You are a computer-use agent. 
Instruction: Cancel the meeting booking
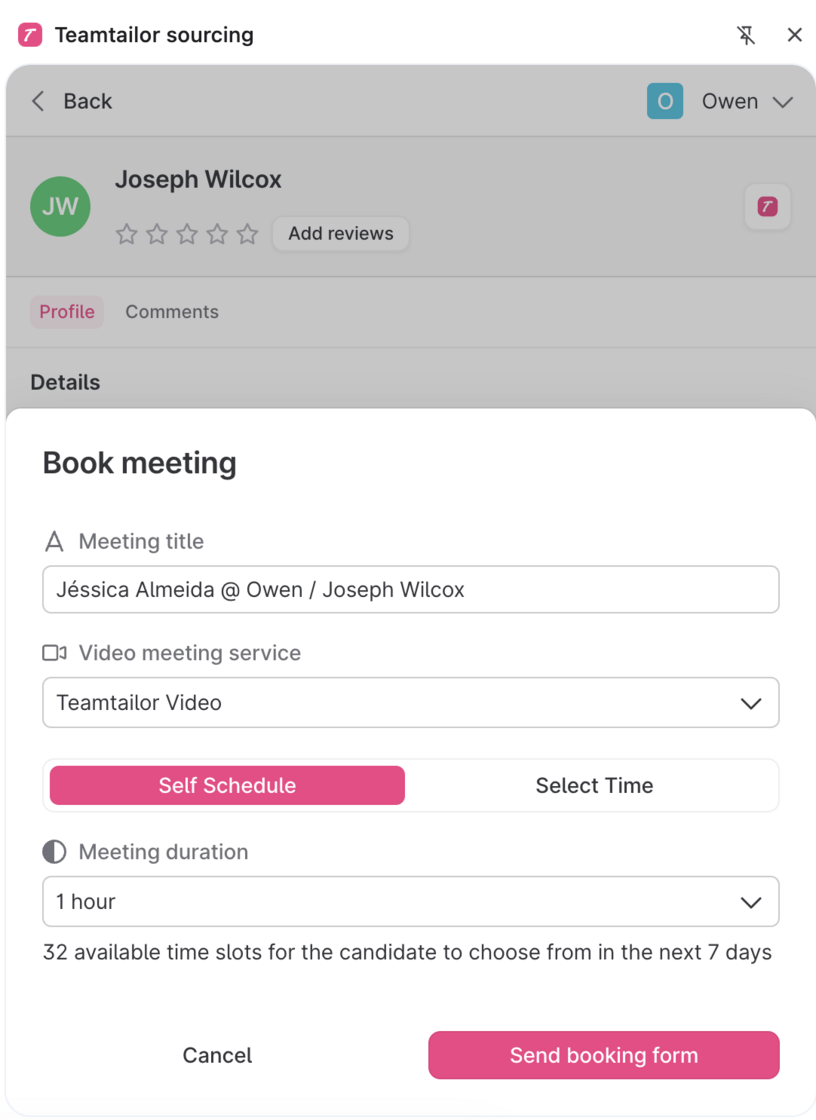click(x=217, y=1055)
